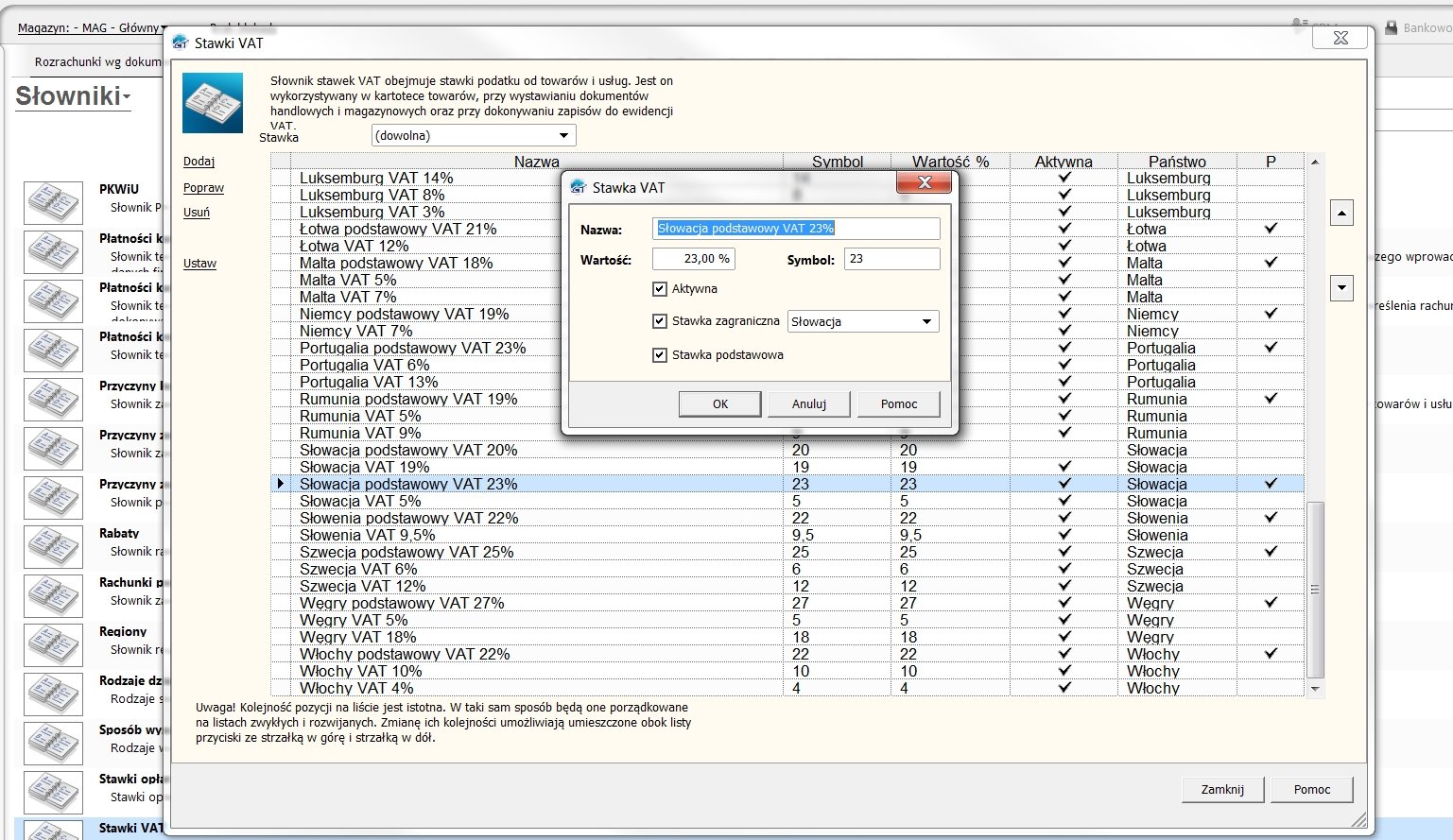Toggle the Stawka zagraniczna checkbox
This screenshot has width=1453, height=840.
tap(660, 321)
